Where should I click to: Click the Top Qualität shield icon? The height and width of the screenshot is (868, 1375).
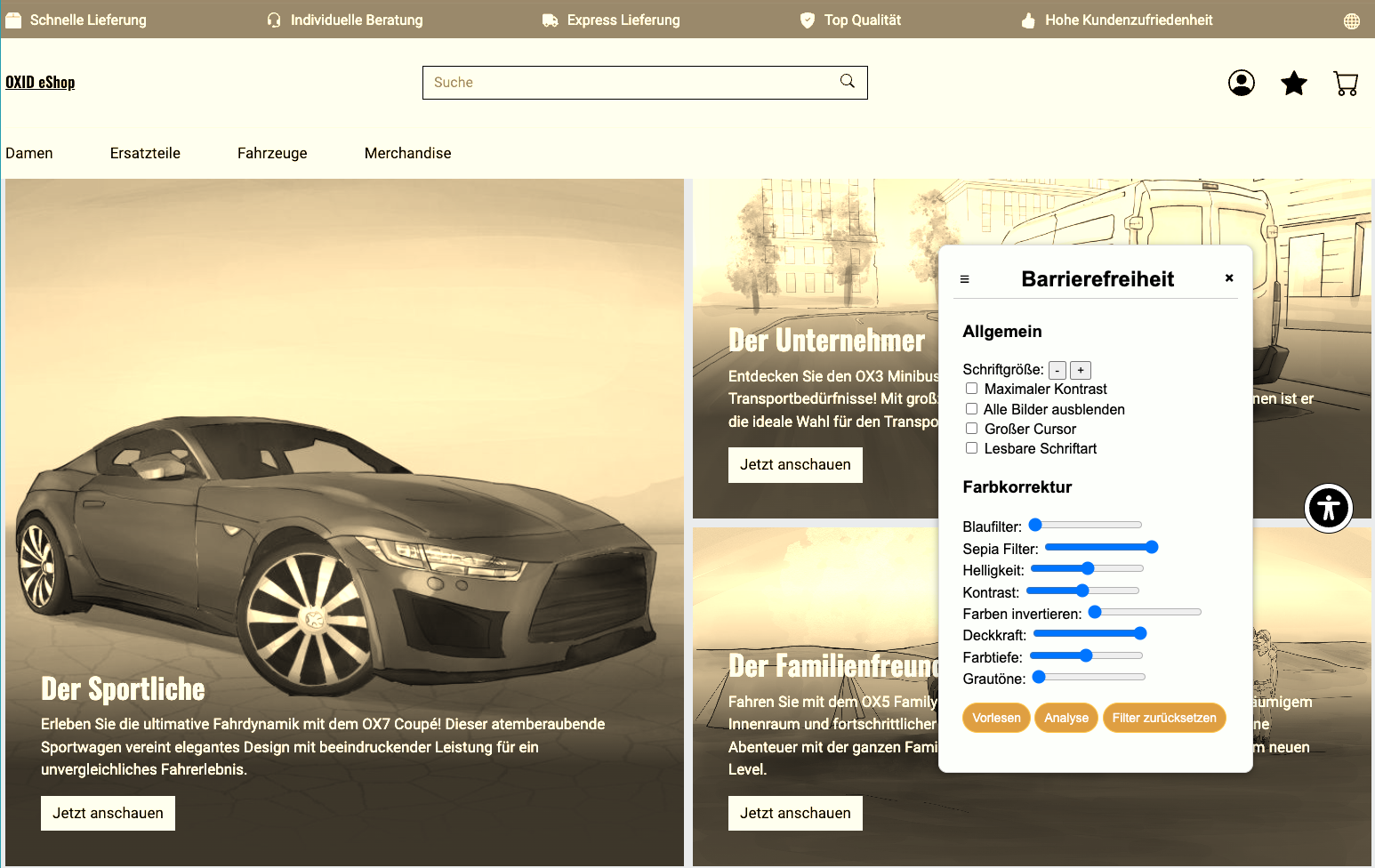808,20
